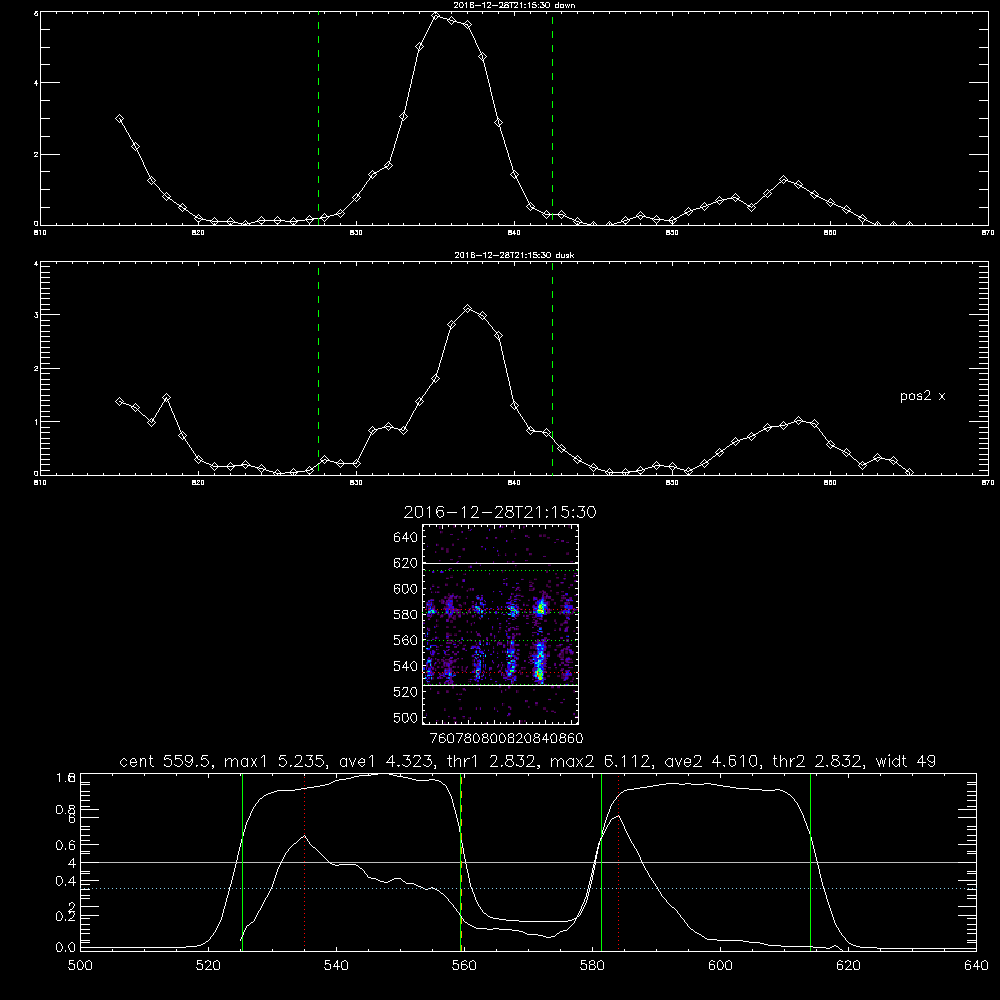This screenshot has width=1000, height=1000.
Task: Select y-axis label "3" of dusk plot
Action: click(x=36, y=315)
